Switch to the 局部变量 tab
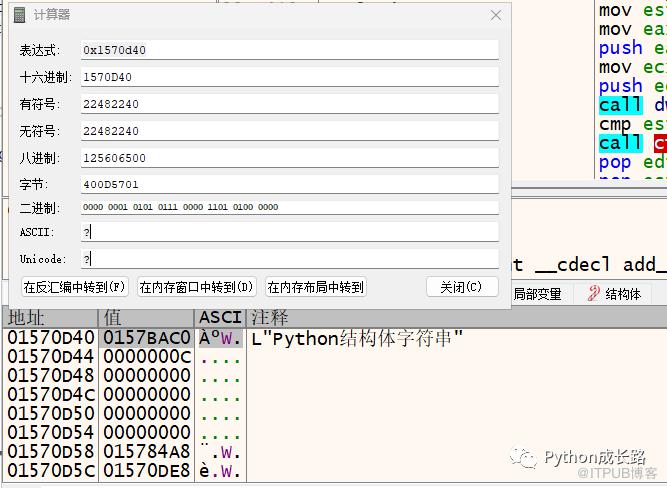 537,294
